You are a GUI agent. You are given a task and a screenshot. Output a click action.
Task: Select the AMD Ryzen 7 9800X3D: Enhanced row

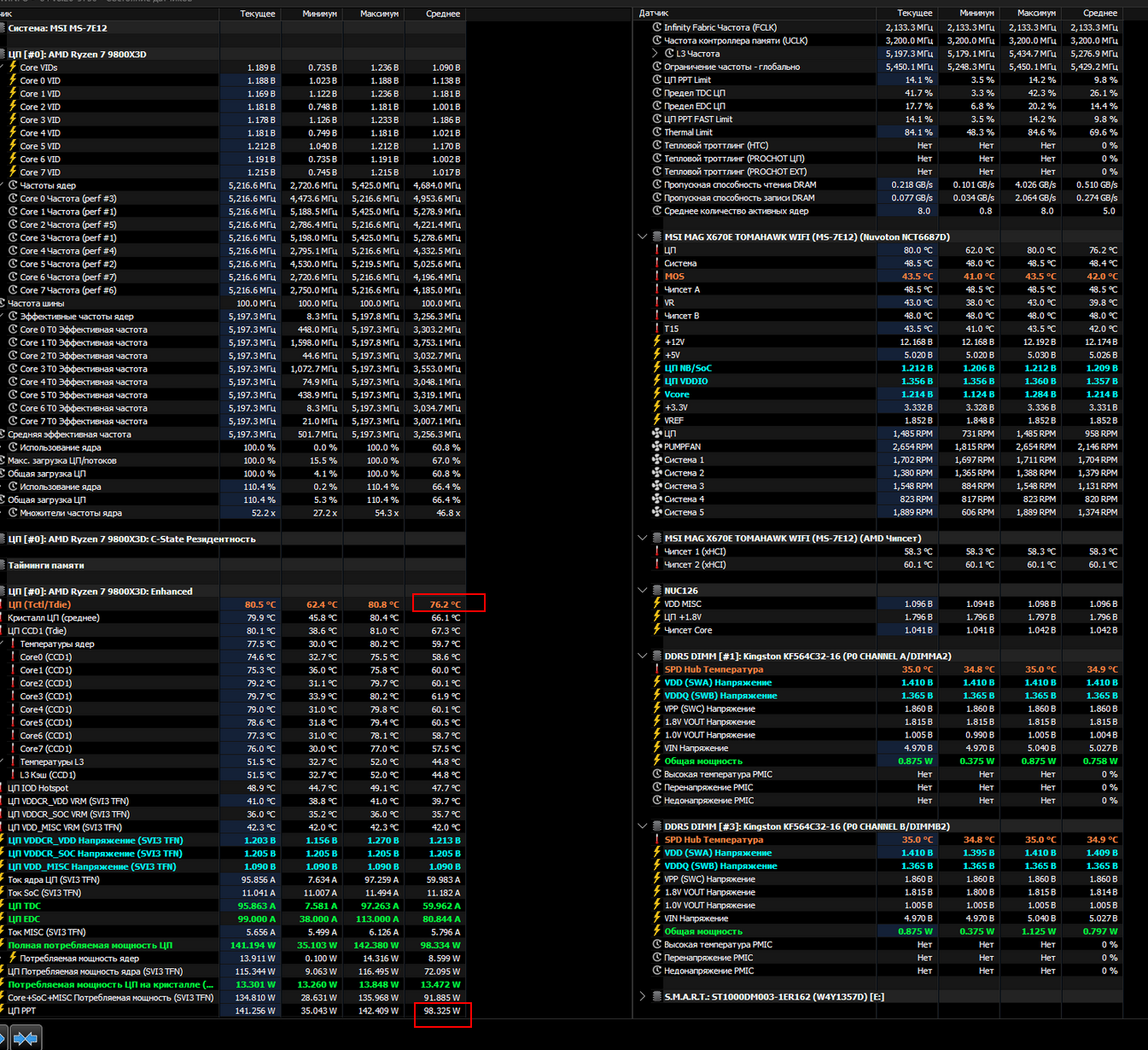pyautogui.click(x=233, y=592)
